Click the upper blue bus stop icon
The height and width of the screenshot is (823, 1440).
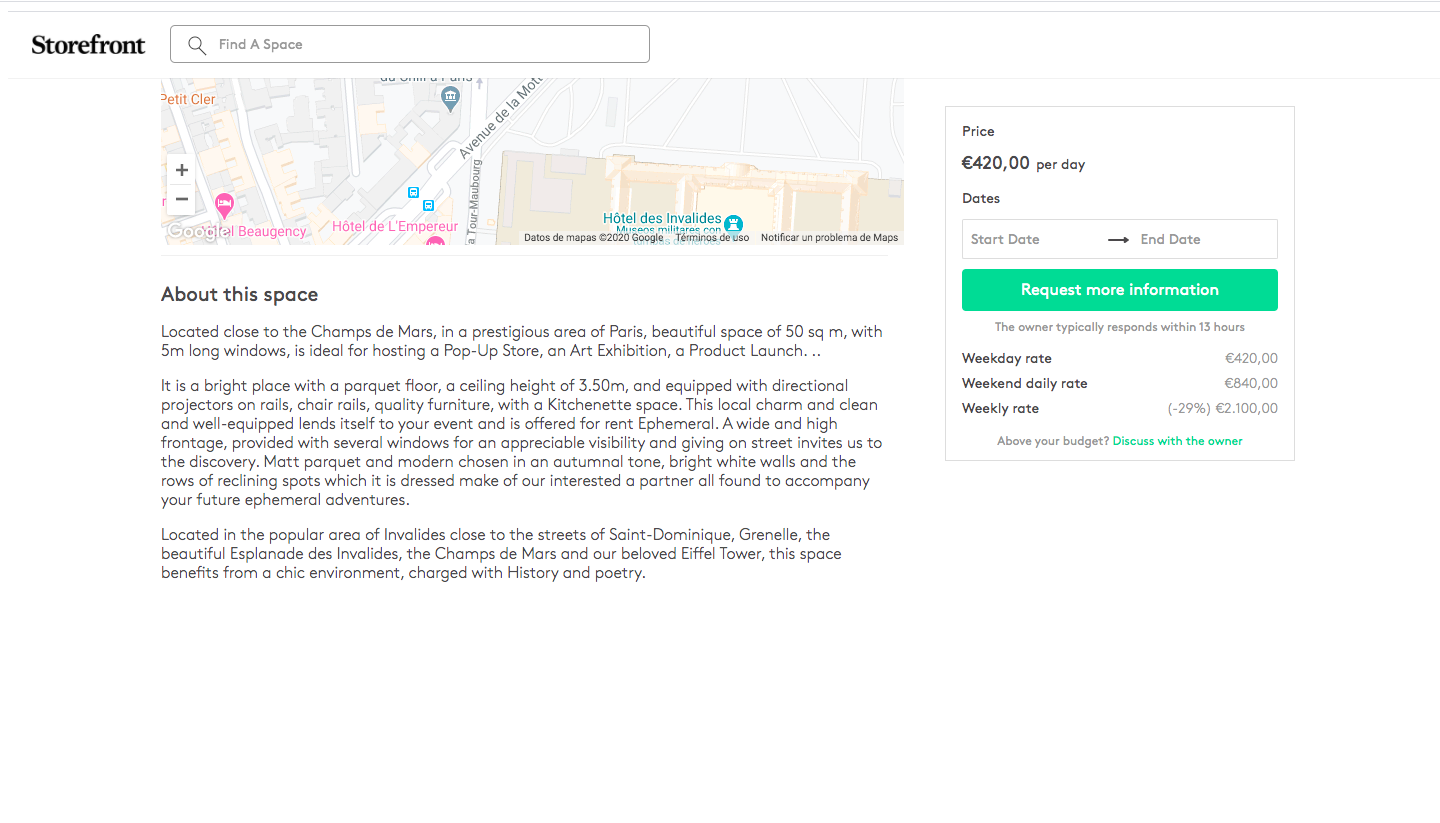point(413,192)
